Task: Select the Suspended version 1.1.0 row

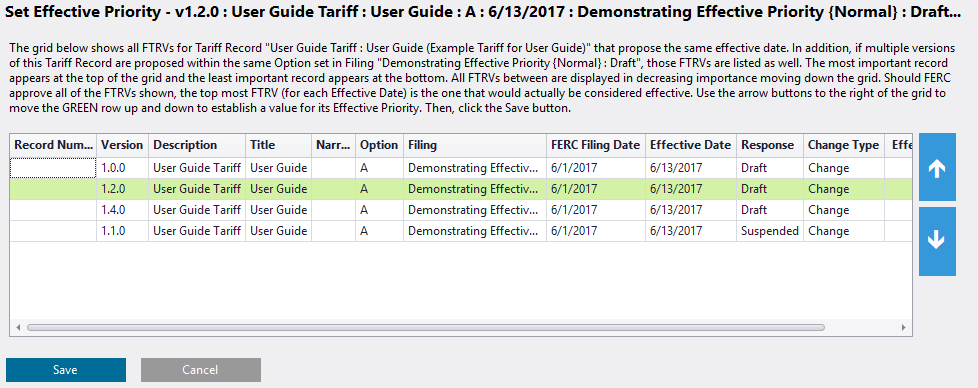Action: pyautogui.click(x=461, y=231)
